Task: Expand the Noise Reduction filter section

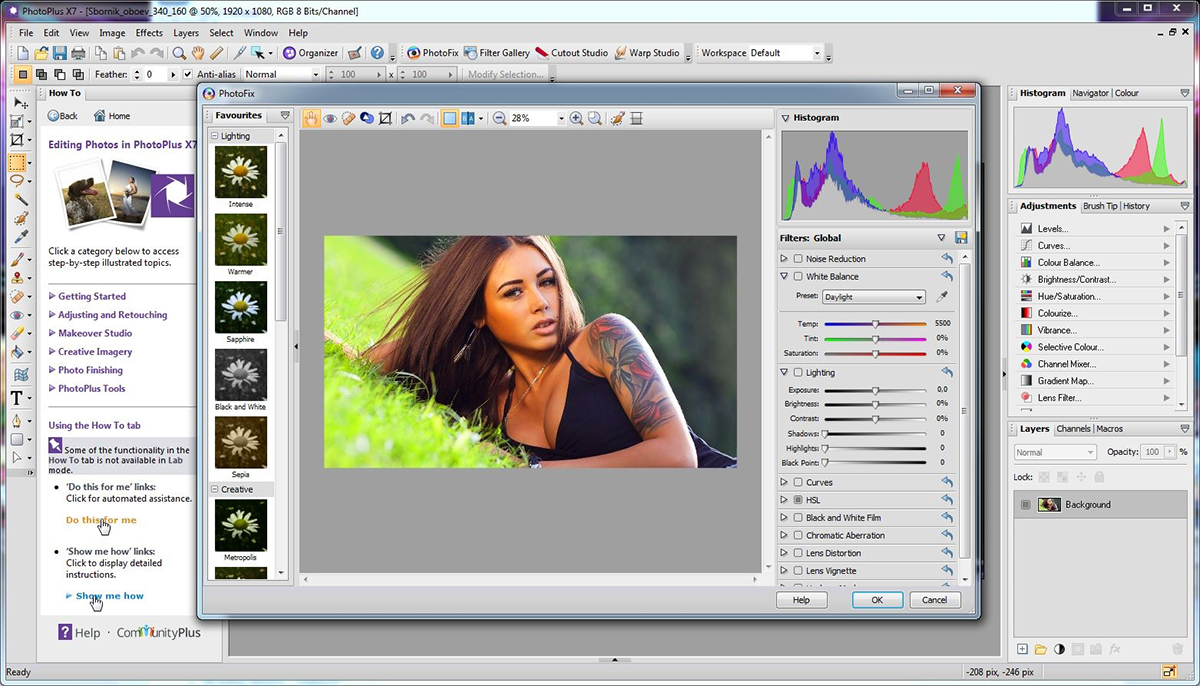Action: pyautogui.click(x=785, y=259)
